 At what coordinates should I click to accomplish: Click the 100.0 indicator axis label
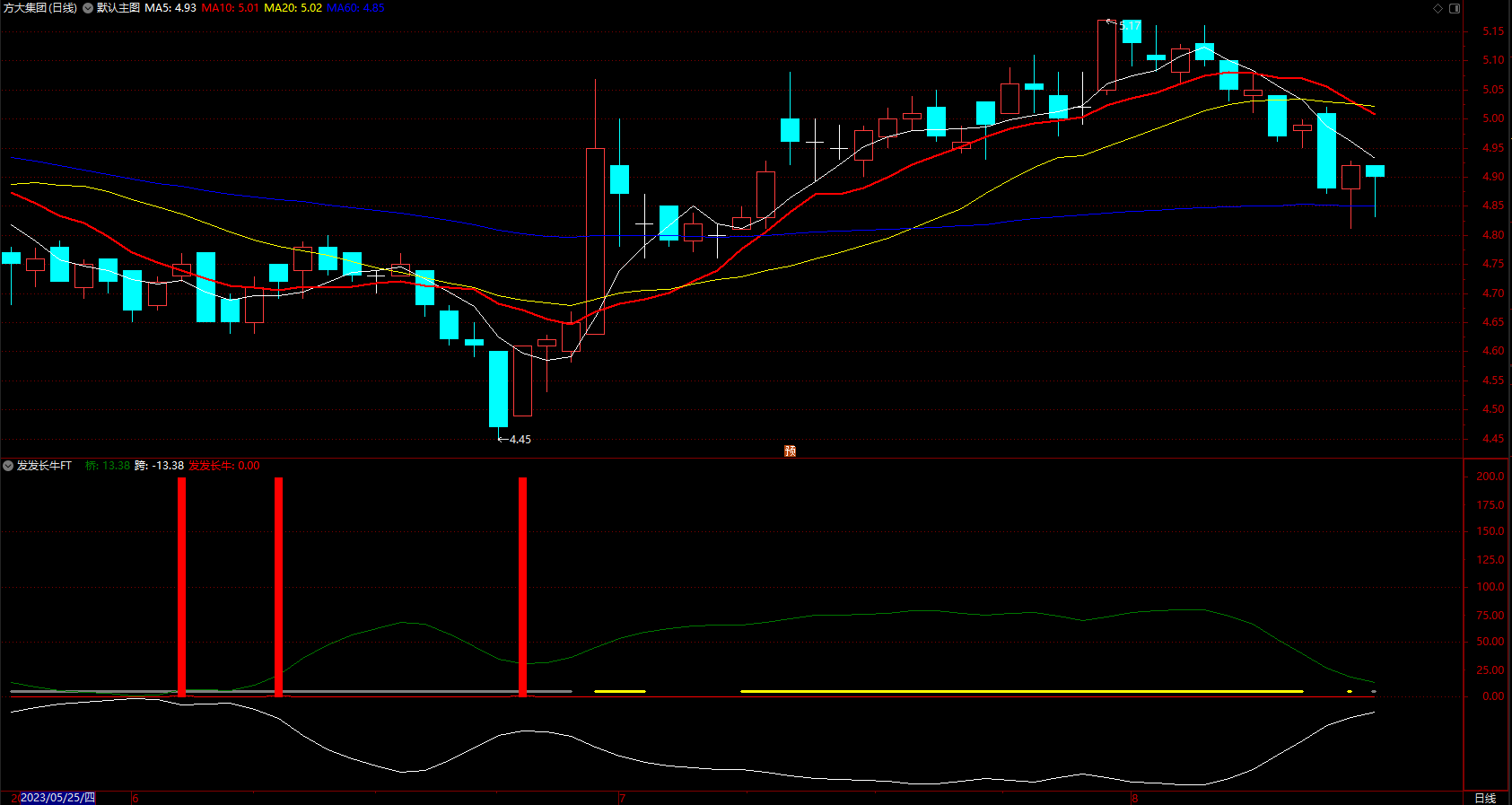coord(1490,587)
